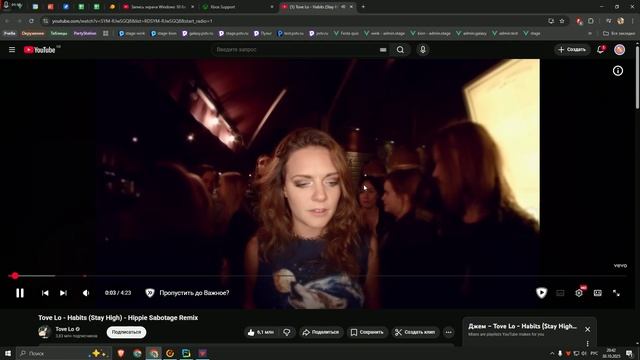Open taskbar clock and date

611,353
